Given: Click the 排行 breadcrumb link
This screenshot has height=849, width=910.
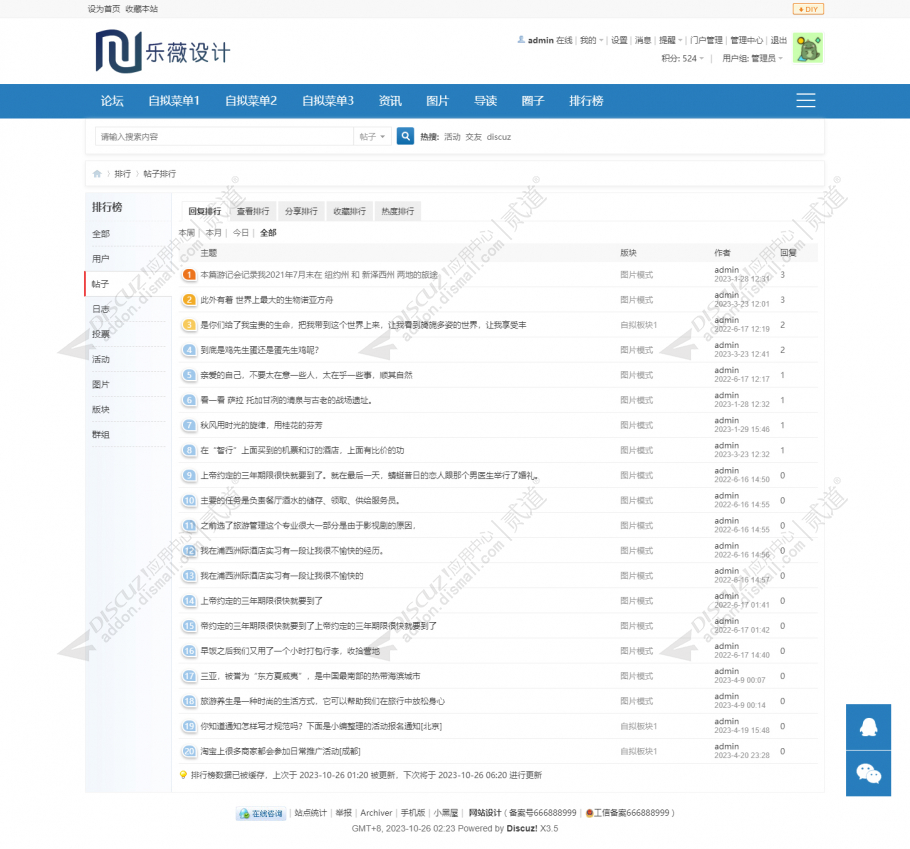Looking at the screenshot, I should point(122,174).
